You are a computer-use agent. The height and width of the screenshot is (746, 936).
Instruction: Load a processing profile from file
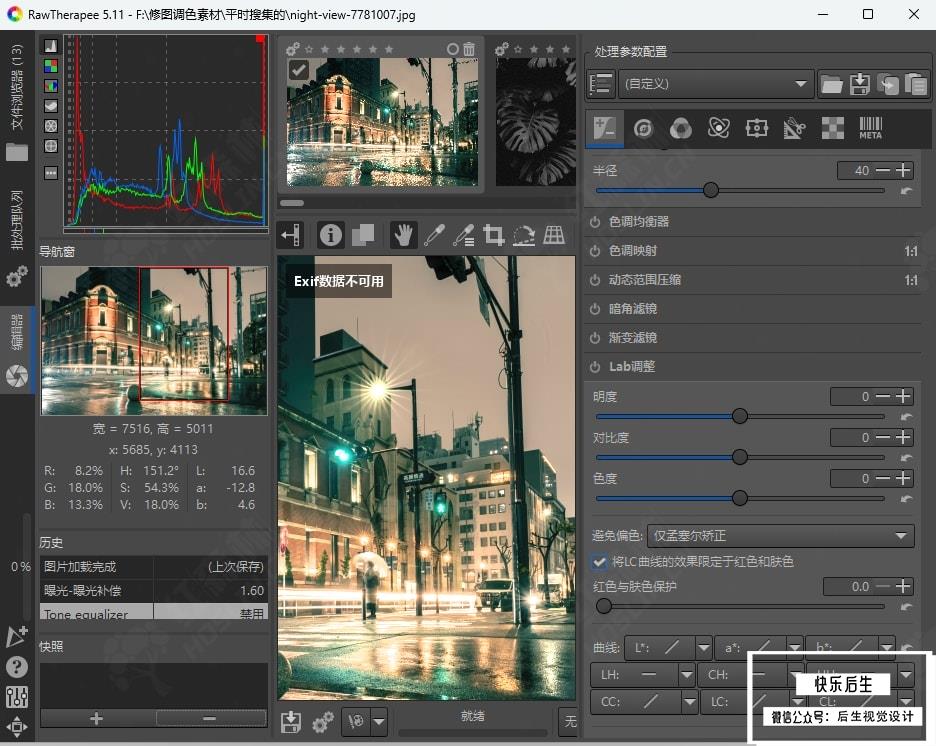pyautogui.click(x=831, y=84)
